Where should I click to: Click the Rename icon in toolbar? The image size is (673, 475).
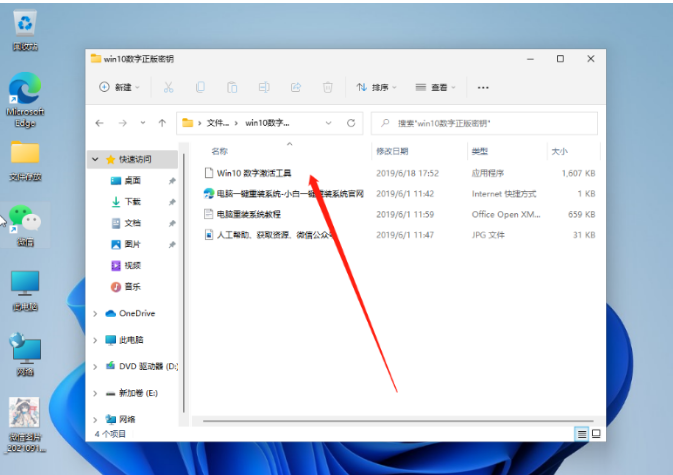tap(264, 88)
